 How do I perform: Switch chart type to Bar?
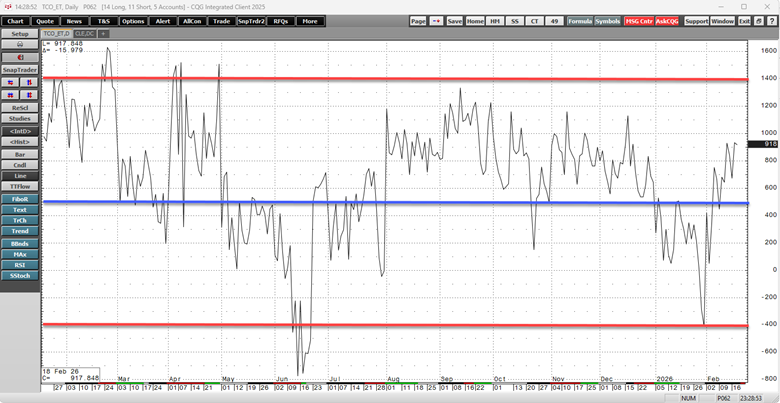(x=20, y=154)
